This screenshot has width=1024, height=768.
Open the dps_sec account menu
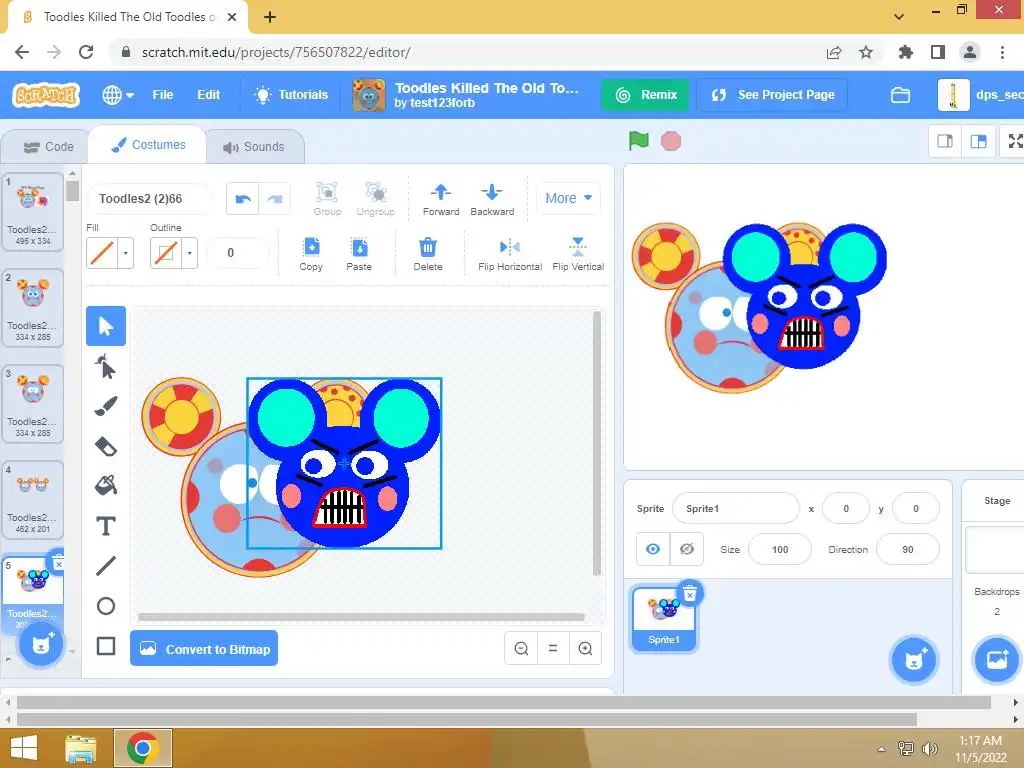point(980,95)
